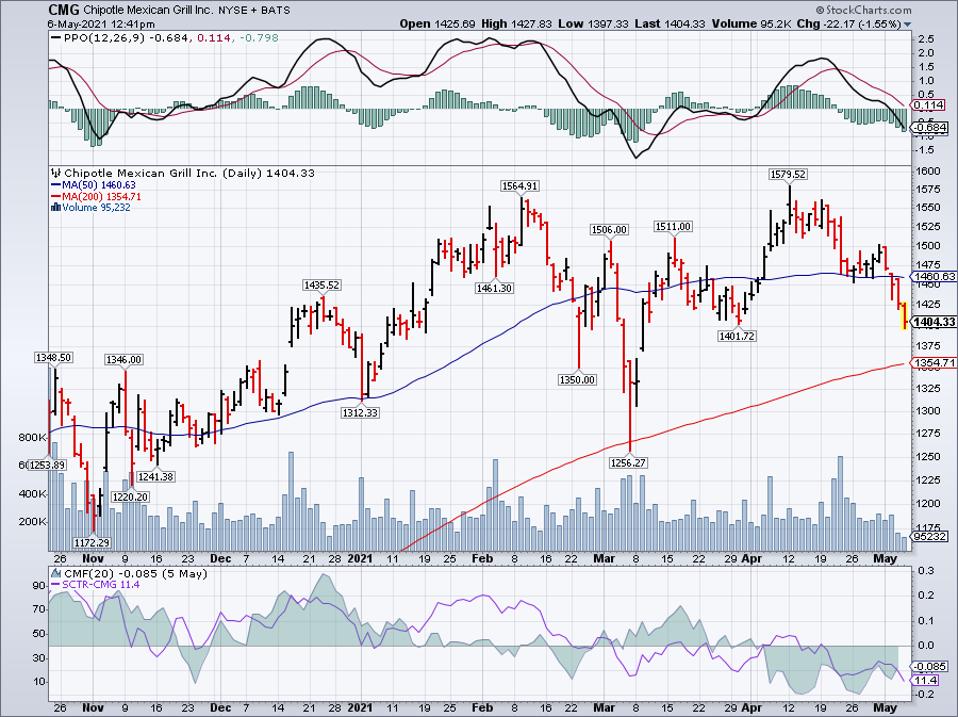This screenshot has height=717, width=958.
Task: Click the 1220.20 price label
Action: coord(130,497)
